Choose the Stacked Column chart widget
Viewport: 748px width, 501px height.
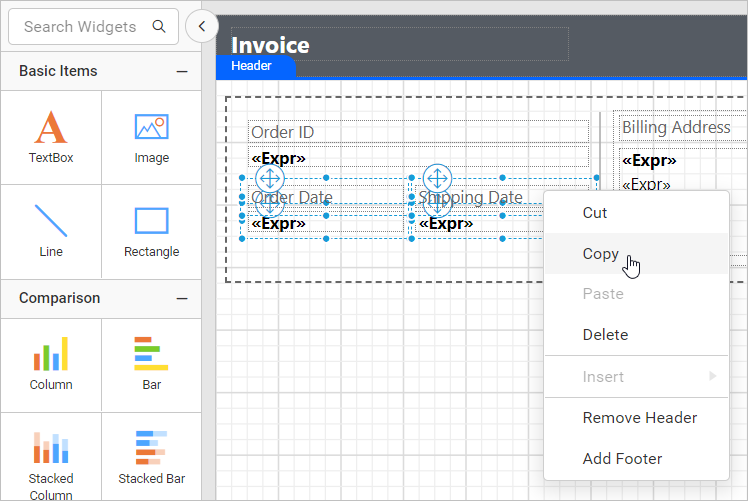[x=51, y=458]
